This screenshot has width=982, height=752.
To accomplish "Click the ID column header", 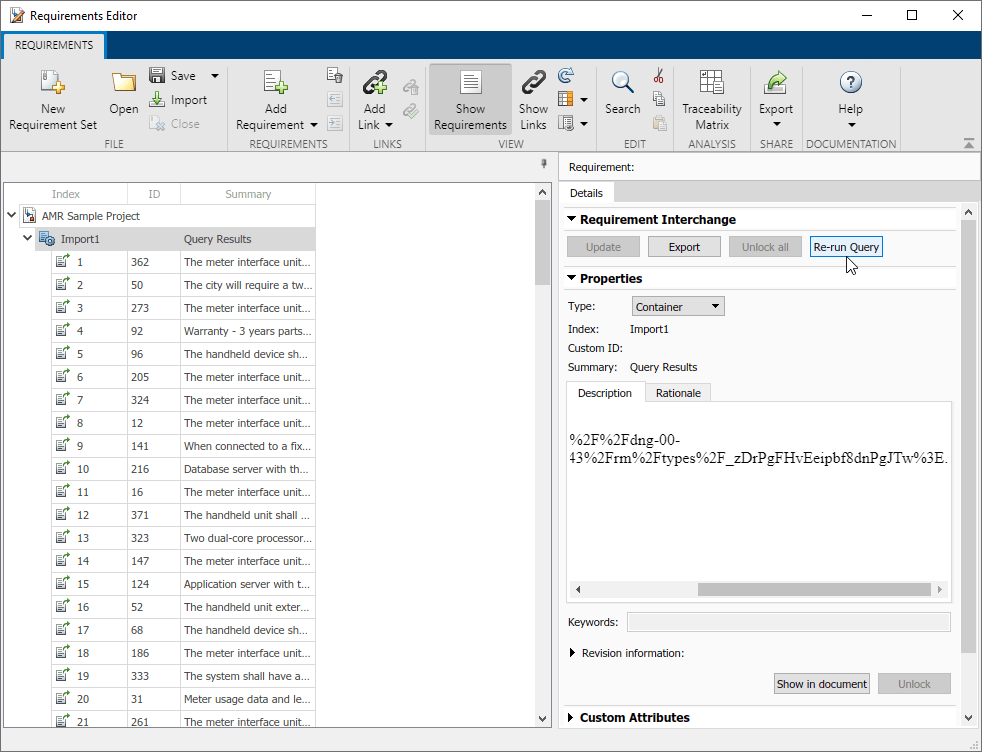I will pos(154,194).
